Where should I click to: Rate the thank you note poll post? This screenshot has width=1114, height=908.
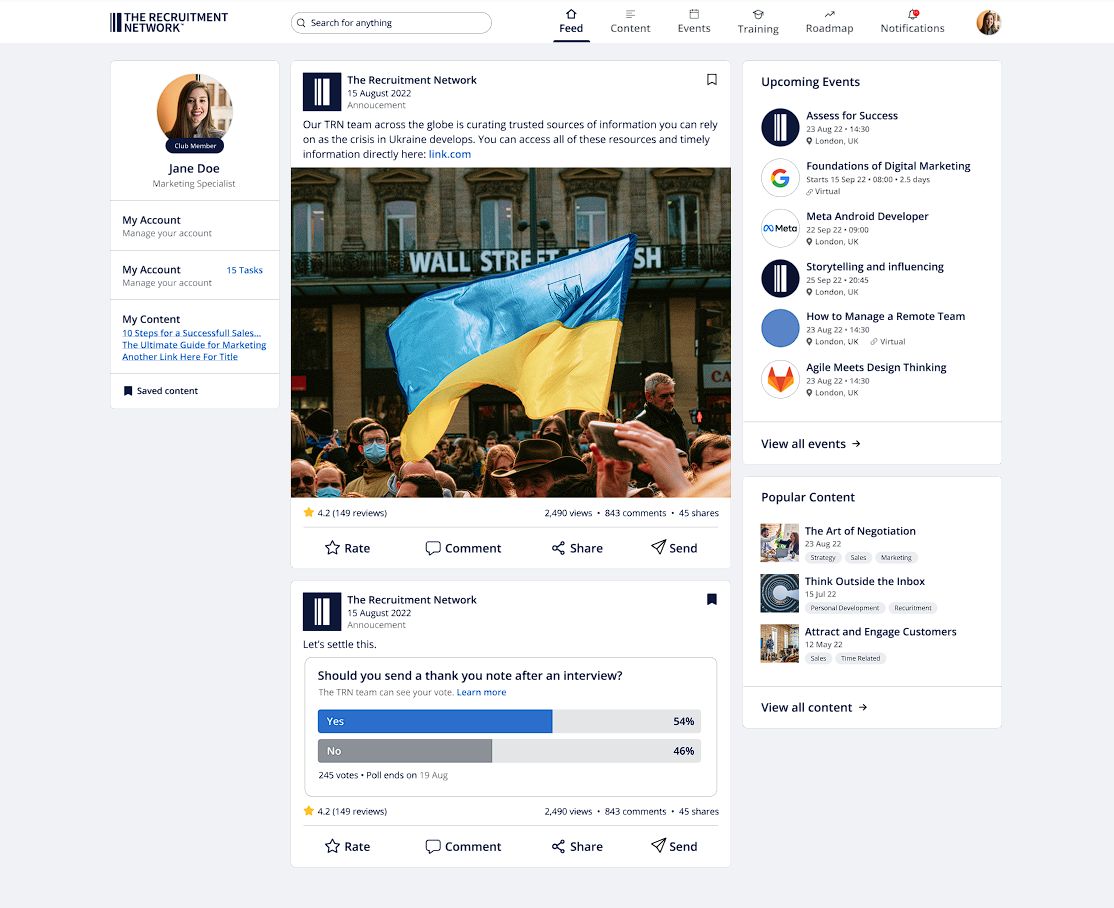coord(347,846)
